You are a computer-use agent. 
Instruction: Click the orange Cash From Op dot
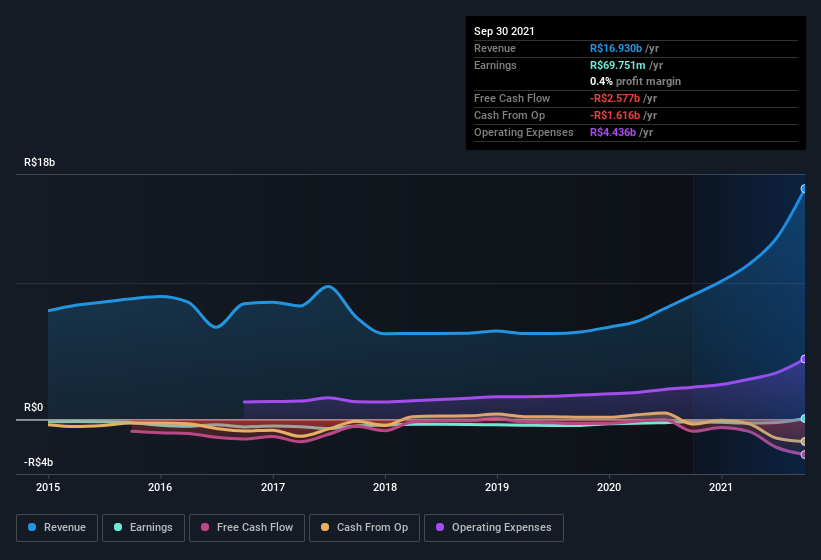325,527
